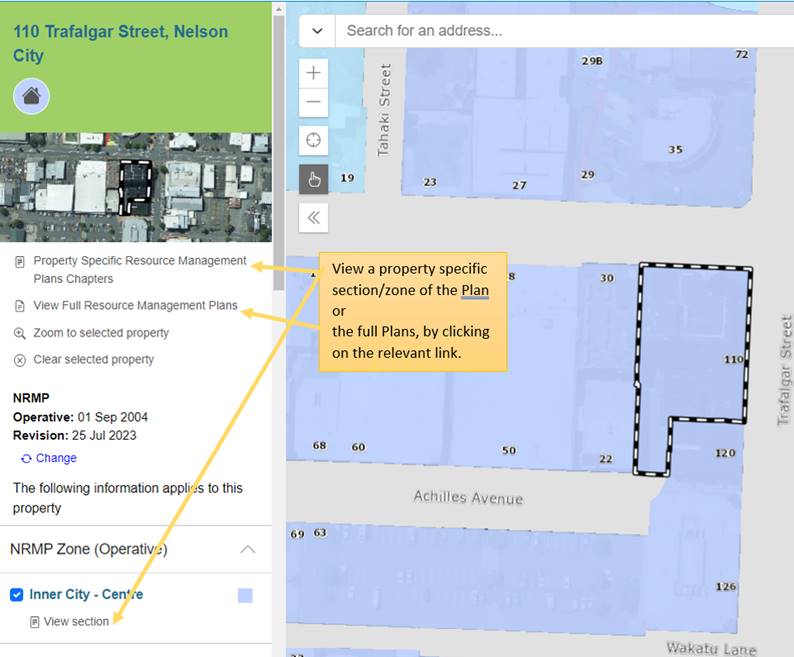Click the parcel labelled 72 on the map
This screenshot has height=657, width=794.
tap(742, 54)
